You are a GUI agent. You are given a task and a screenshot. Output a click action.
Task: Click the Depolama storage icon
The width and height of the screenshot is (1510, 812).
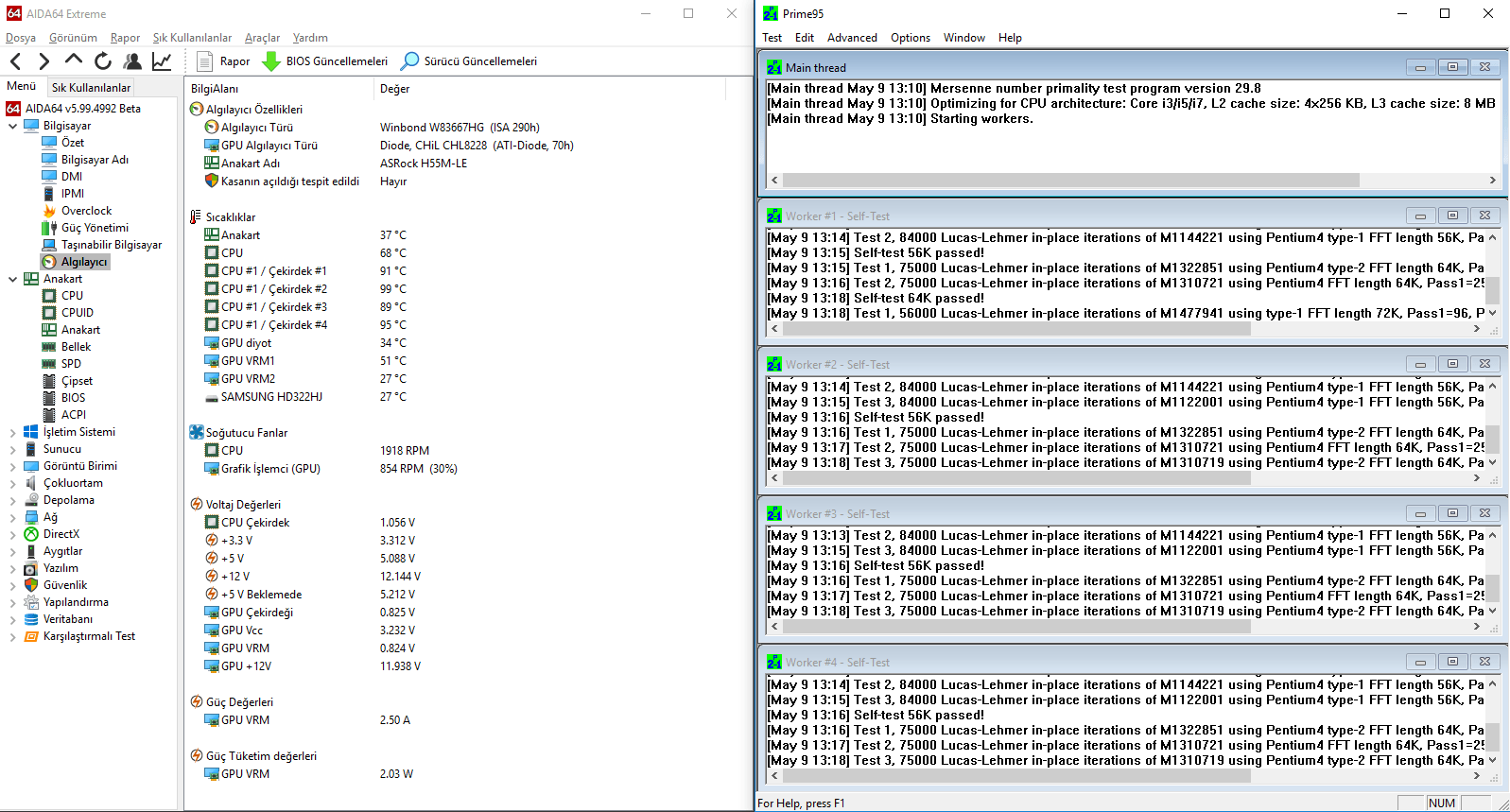(31, 500)
